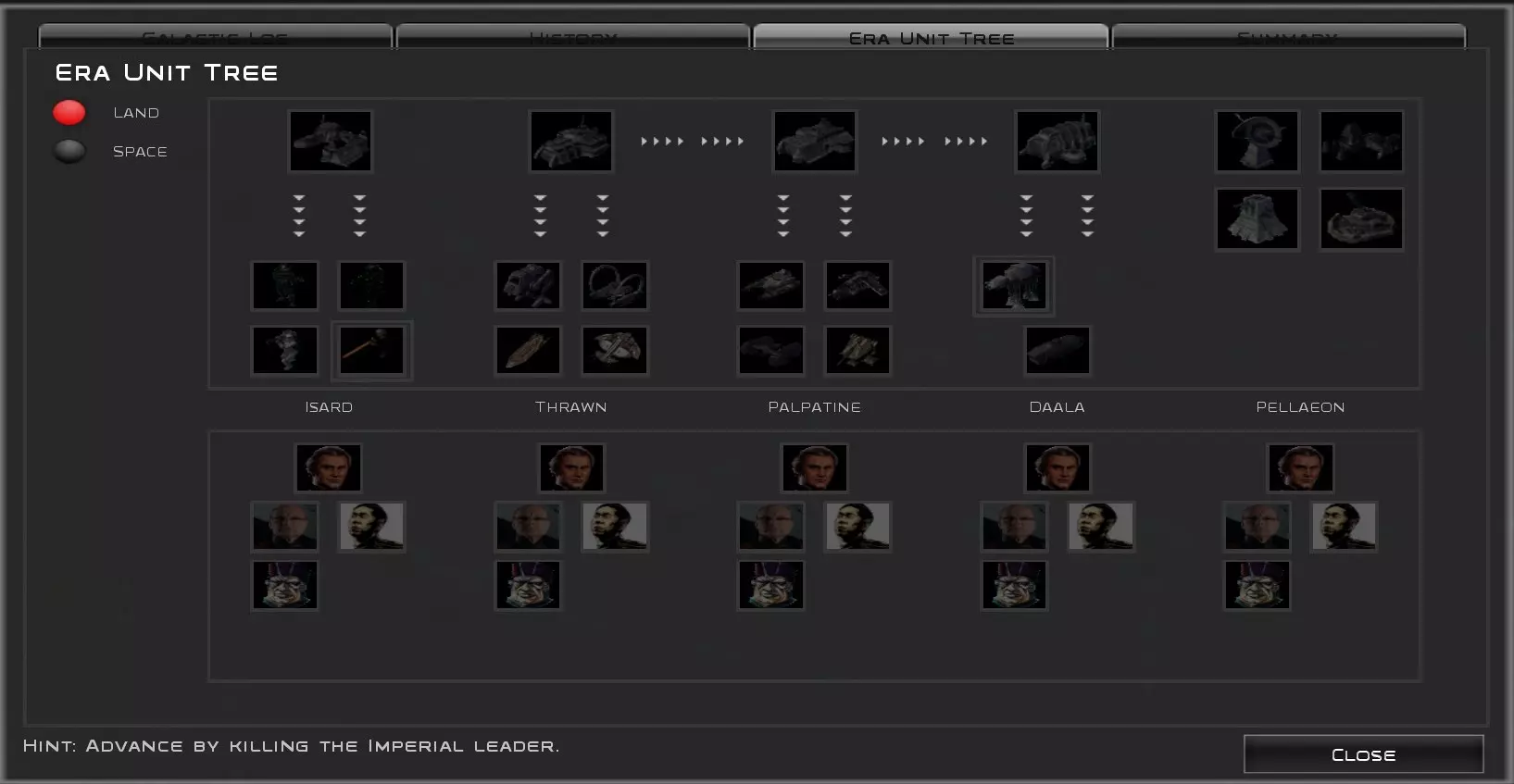
Task: Click the top leader portrait under Thrawn
Action: tap(571, 467)
